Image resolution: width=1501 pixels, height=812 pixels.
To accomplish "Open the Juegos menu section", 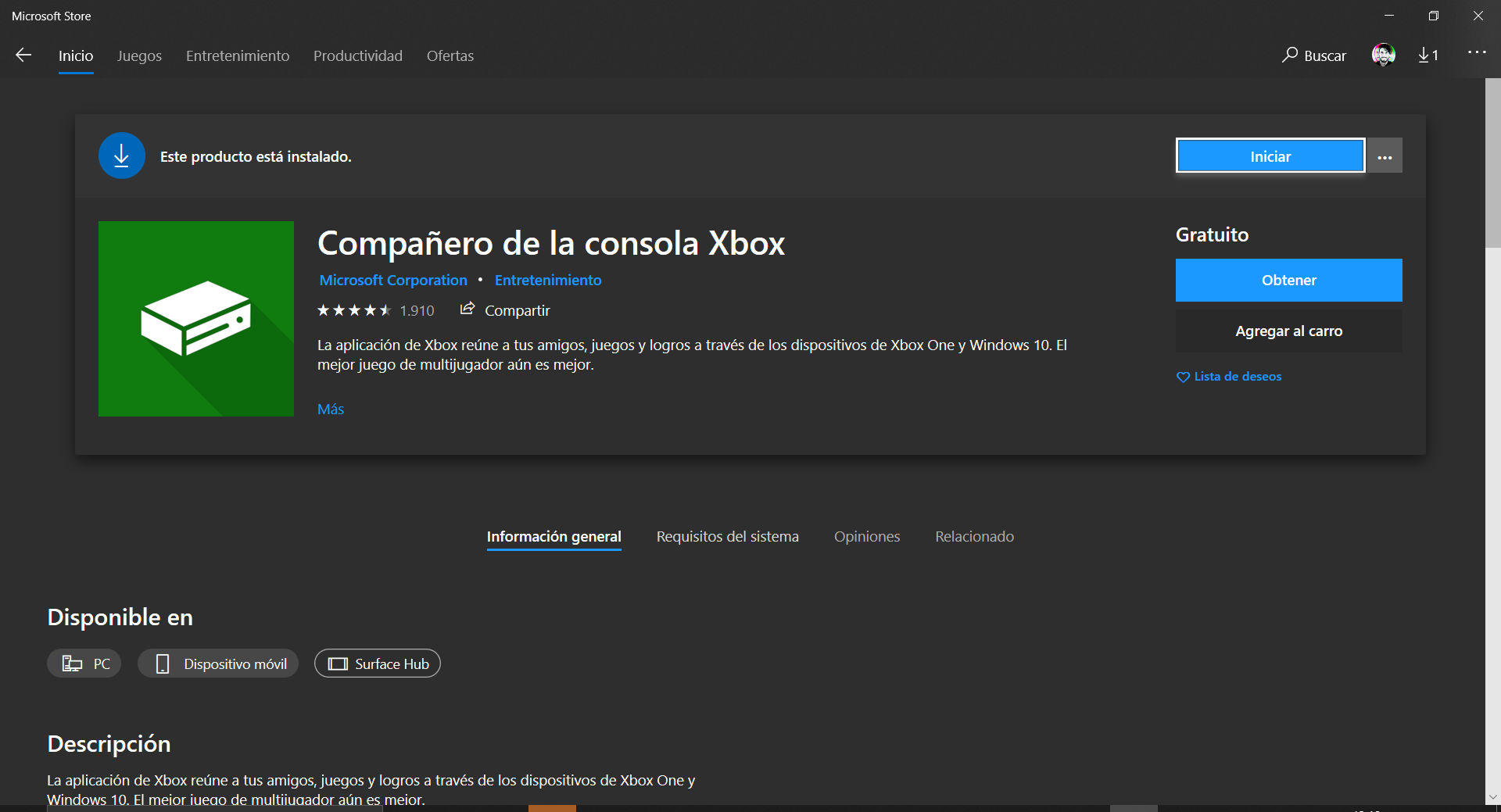I will click(139, 55).
